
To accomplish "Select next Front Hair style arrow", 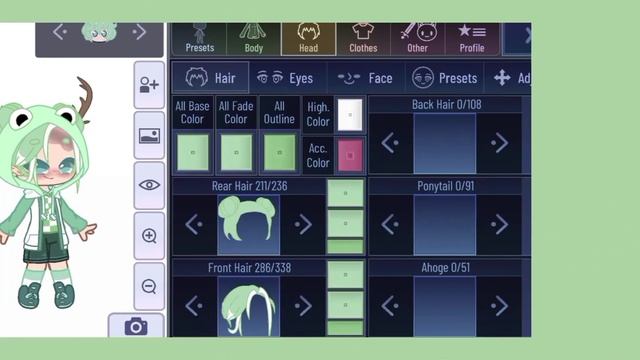I will click(x=303, y=306).
